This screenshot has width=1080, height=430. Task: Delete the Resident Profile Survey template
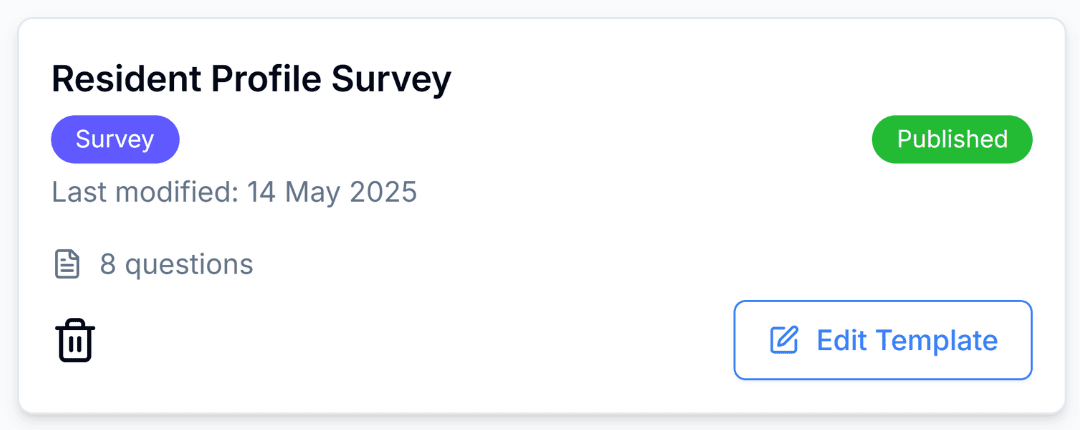[75, 341]
